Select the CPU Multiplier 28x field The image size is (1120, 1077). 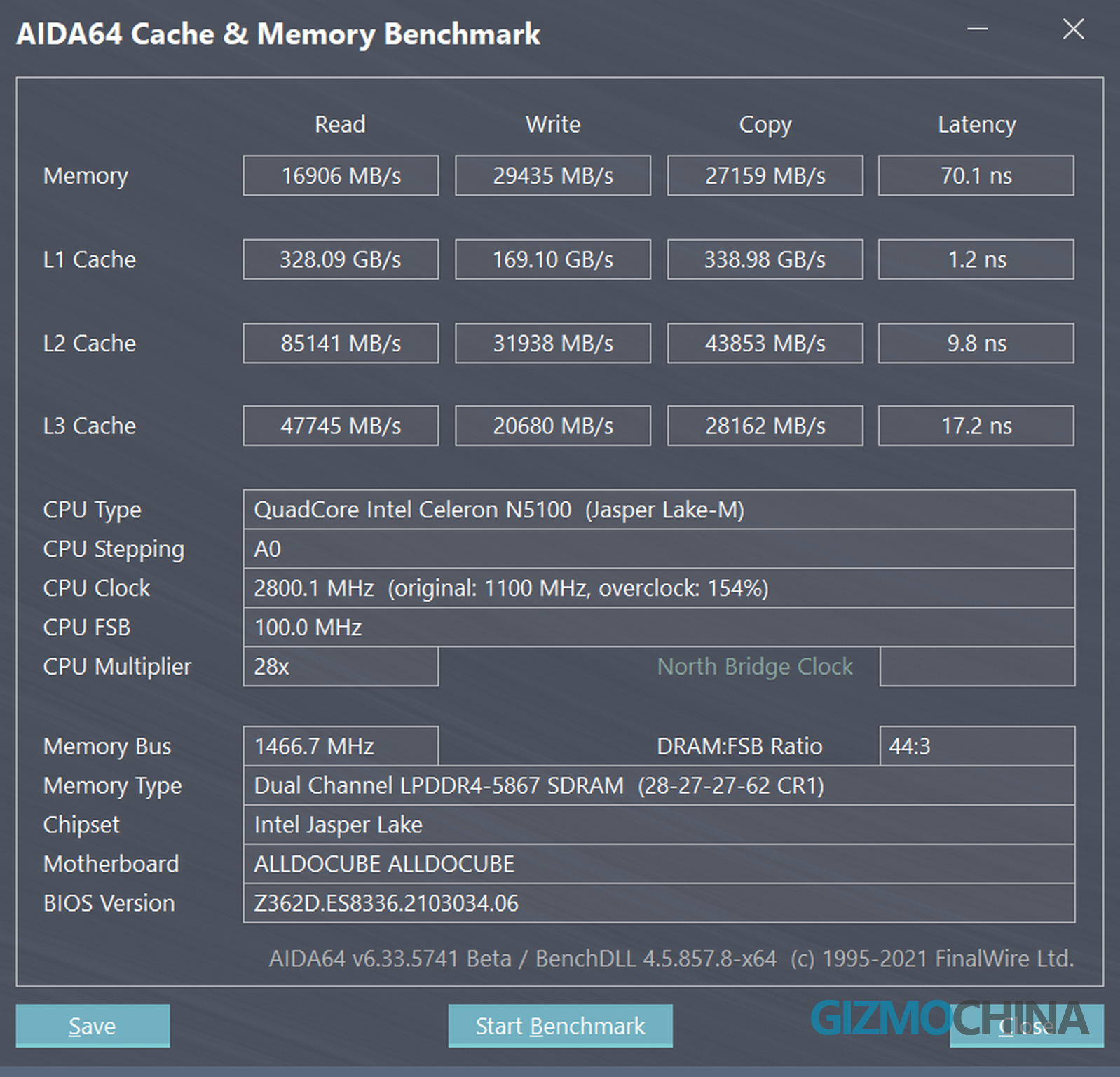tap(341, 667)
